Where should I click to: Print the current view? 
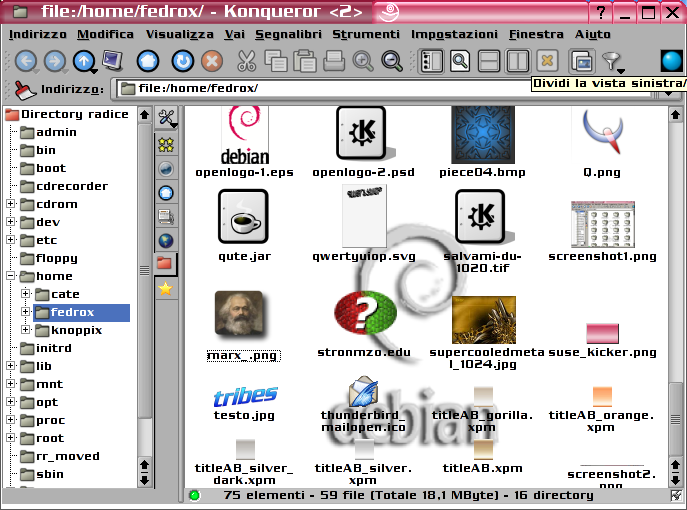click(x=334, y=61)
